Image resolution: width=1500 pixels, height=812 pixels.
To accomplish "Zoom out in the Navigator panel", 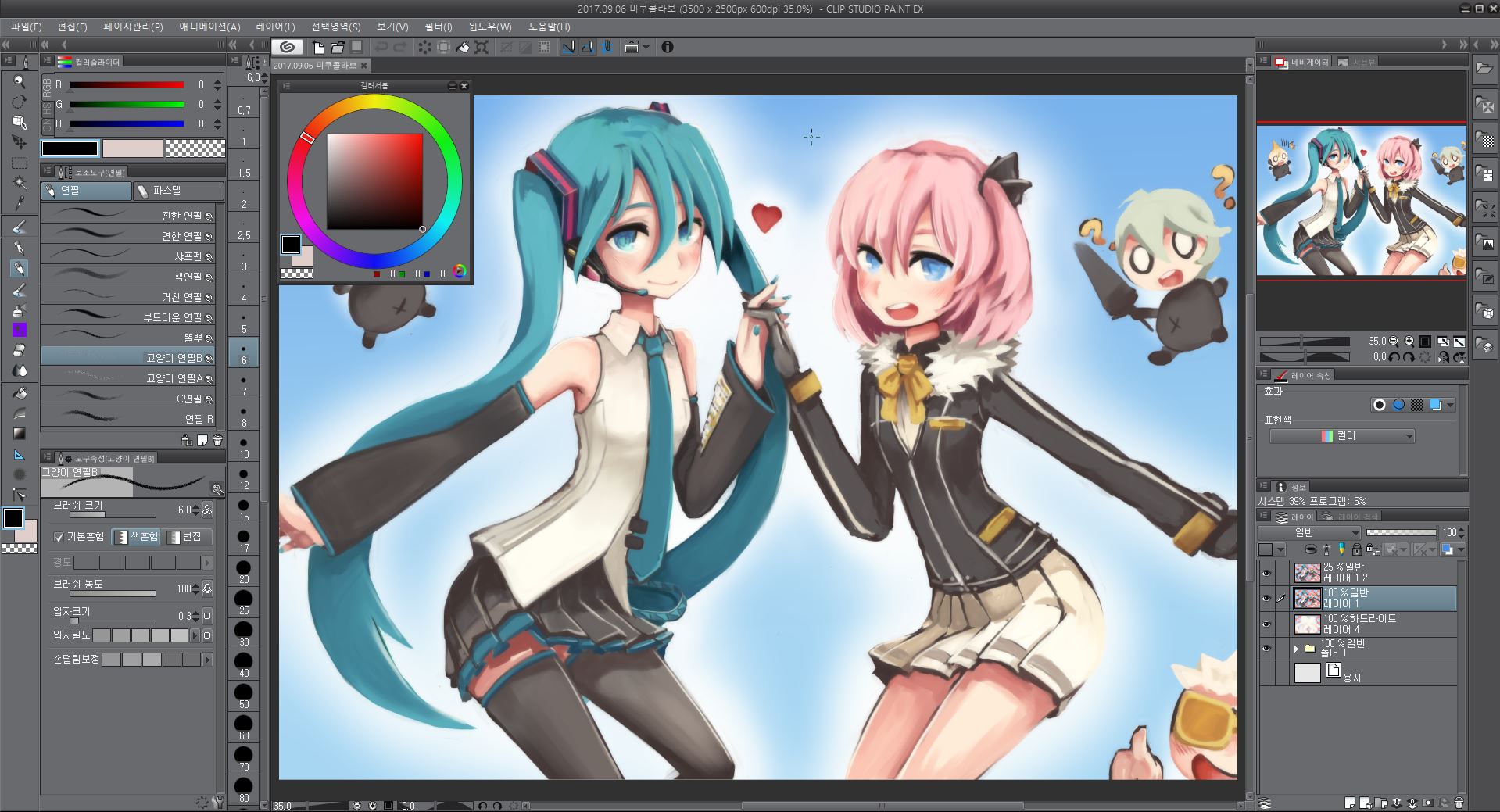I will (1393, 342).
